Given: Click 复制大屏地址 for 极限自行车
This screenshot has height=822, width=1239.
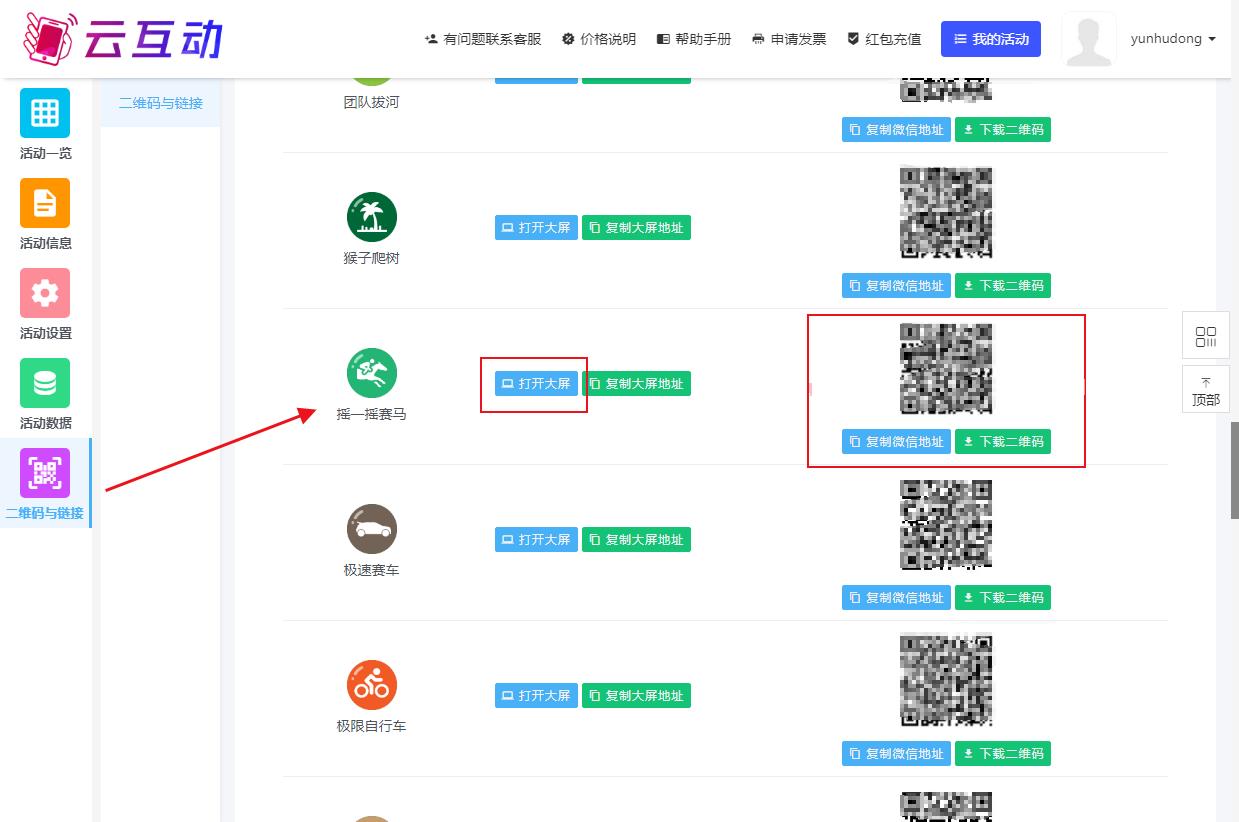Looking at the screenshot, I should [636, 696].
